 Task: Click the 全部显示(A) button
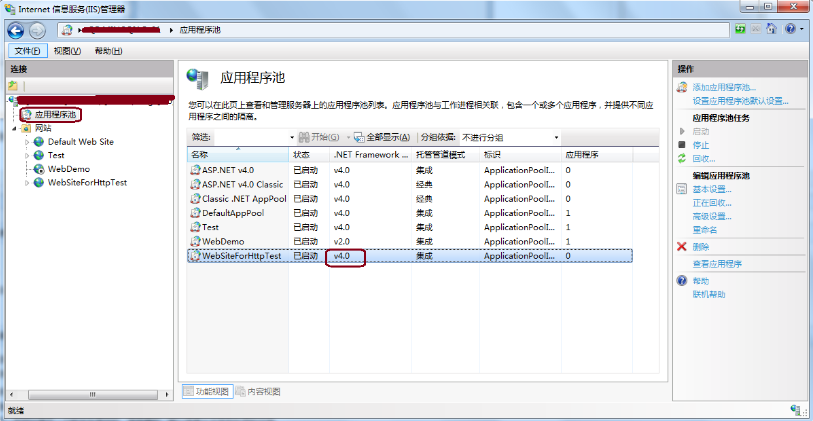[x=382, y=137]
